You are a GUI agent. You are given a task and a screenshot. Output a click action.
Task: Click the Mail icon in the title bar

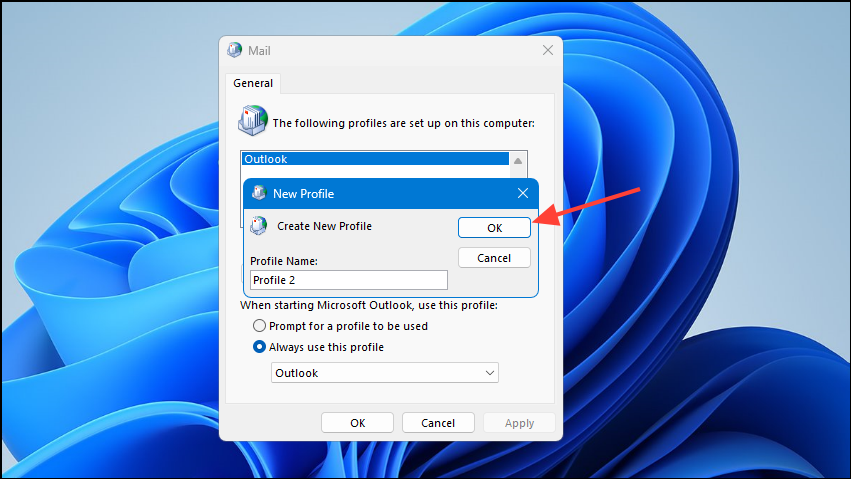tap(234, 50)
